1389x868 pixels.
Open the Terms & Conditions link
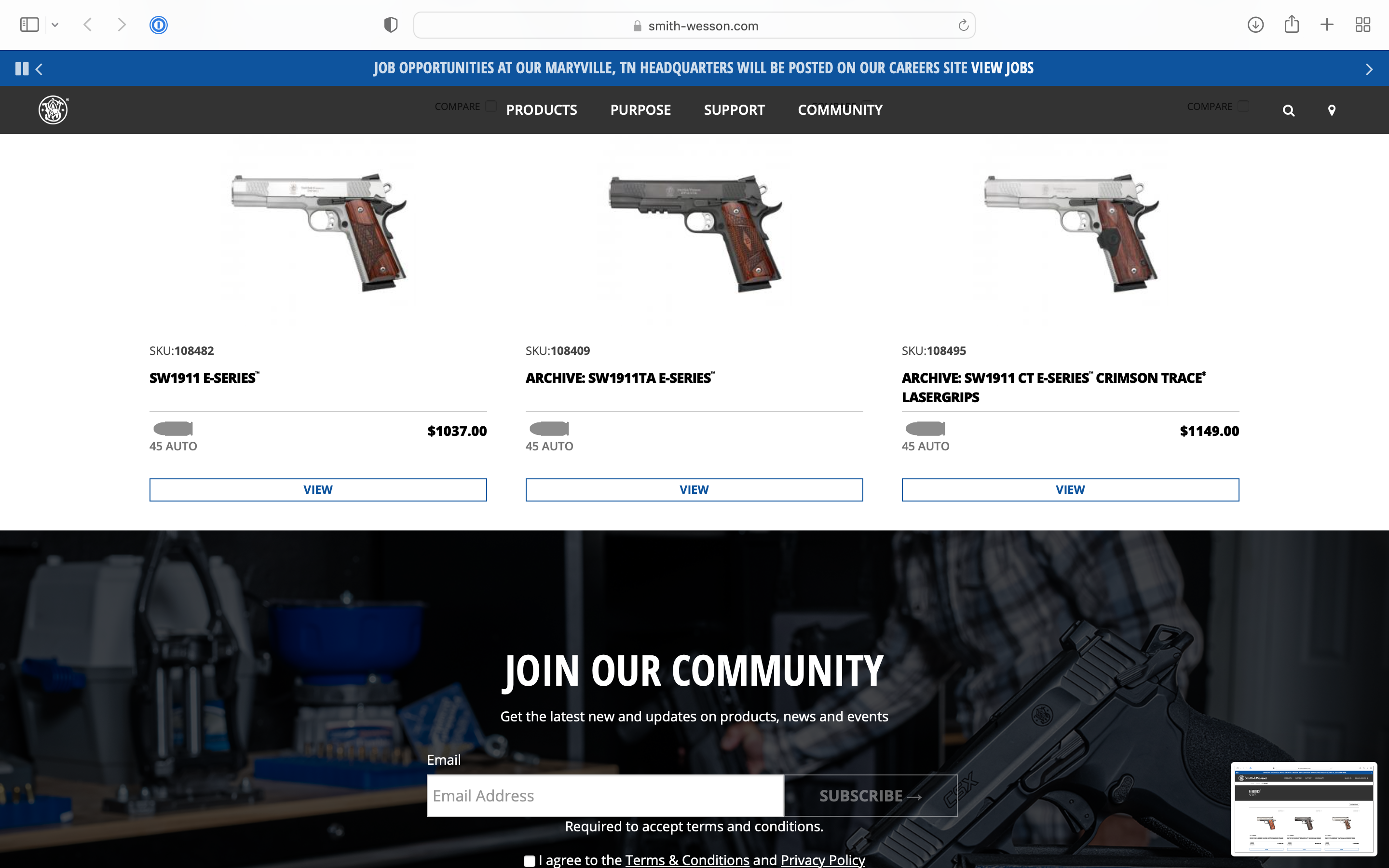coord(687,860)
